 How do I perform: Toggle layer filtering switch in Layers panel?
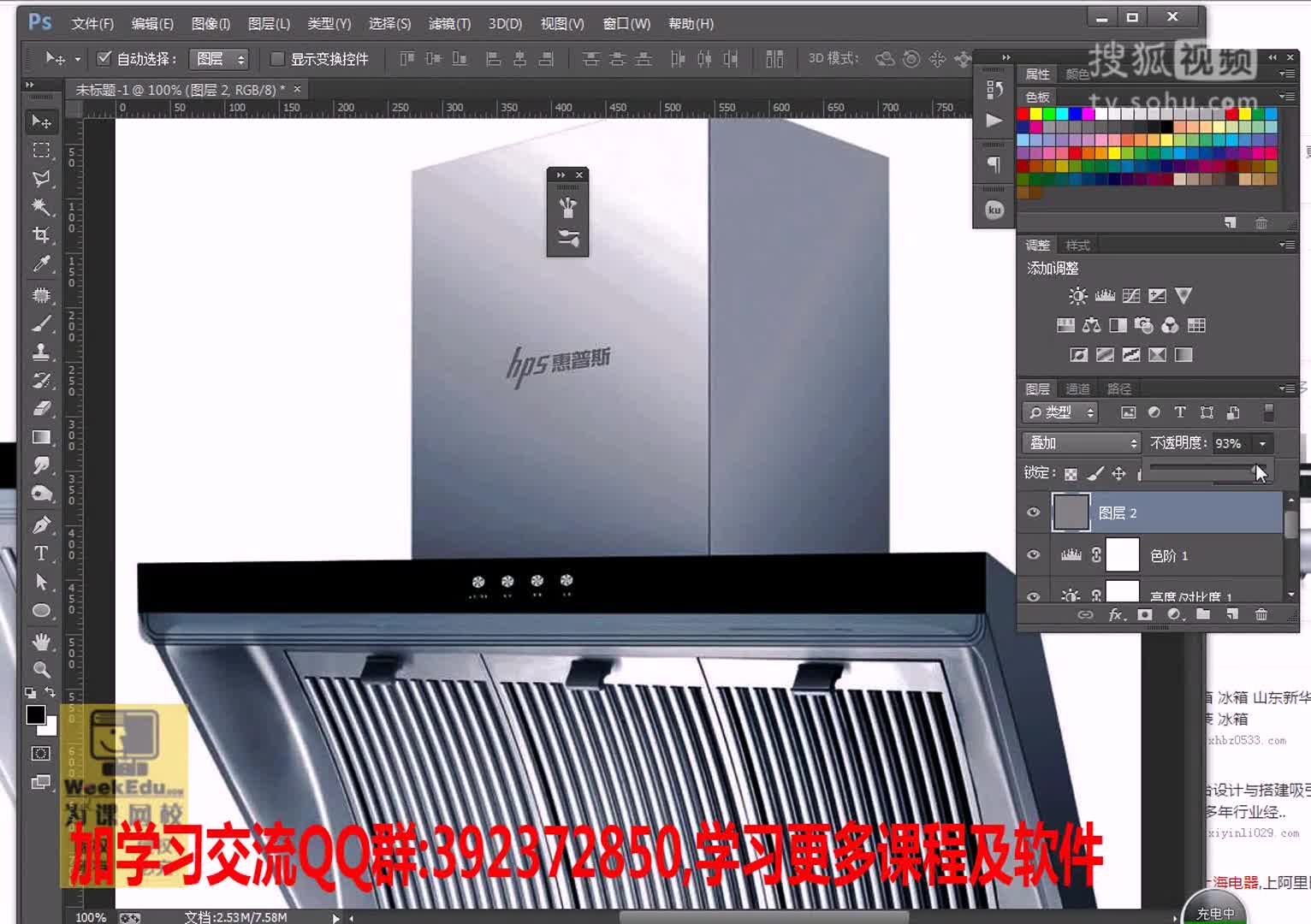coord(1269,412)
